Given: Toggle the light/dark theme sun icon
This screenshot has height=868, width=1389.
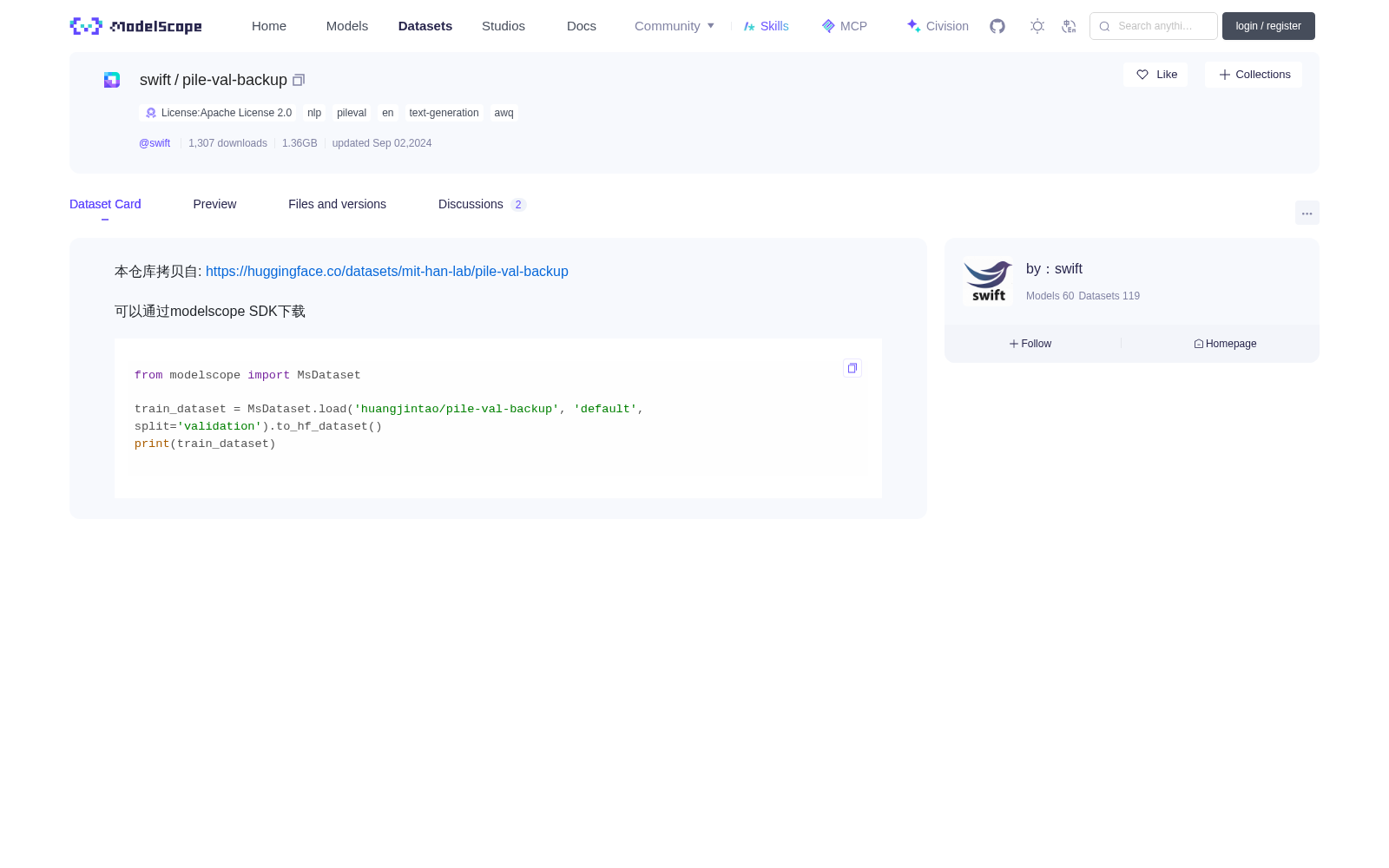Looking at the screenshot, I should [1037, 26].
